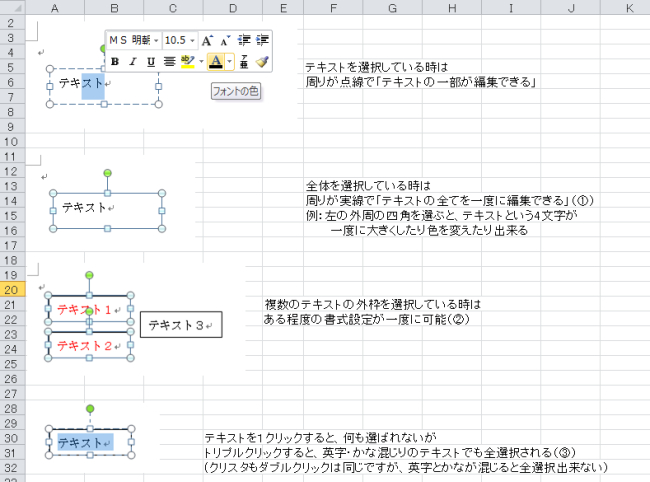
Task: Click the dashed-border テキスト box being edited
Action: click(104, 86)
